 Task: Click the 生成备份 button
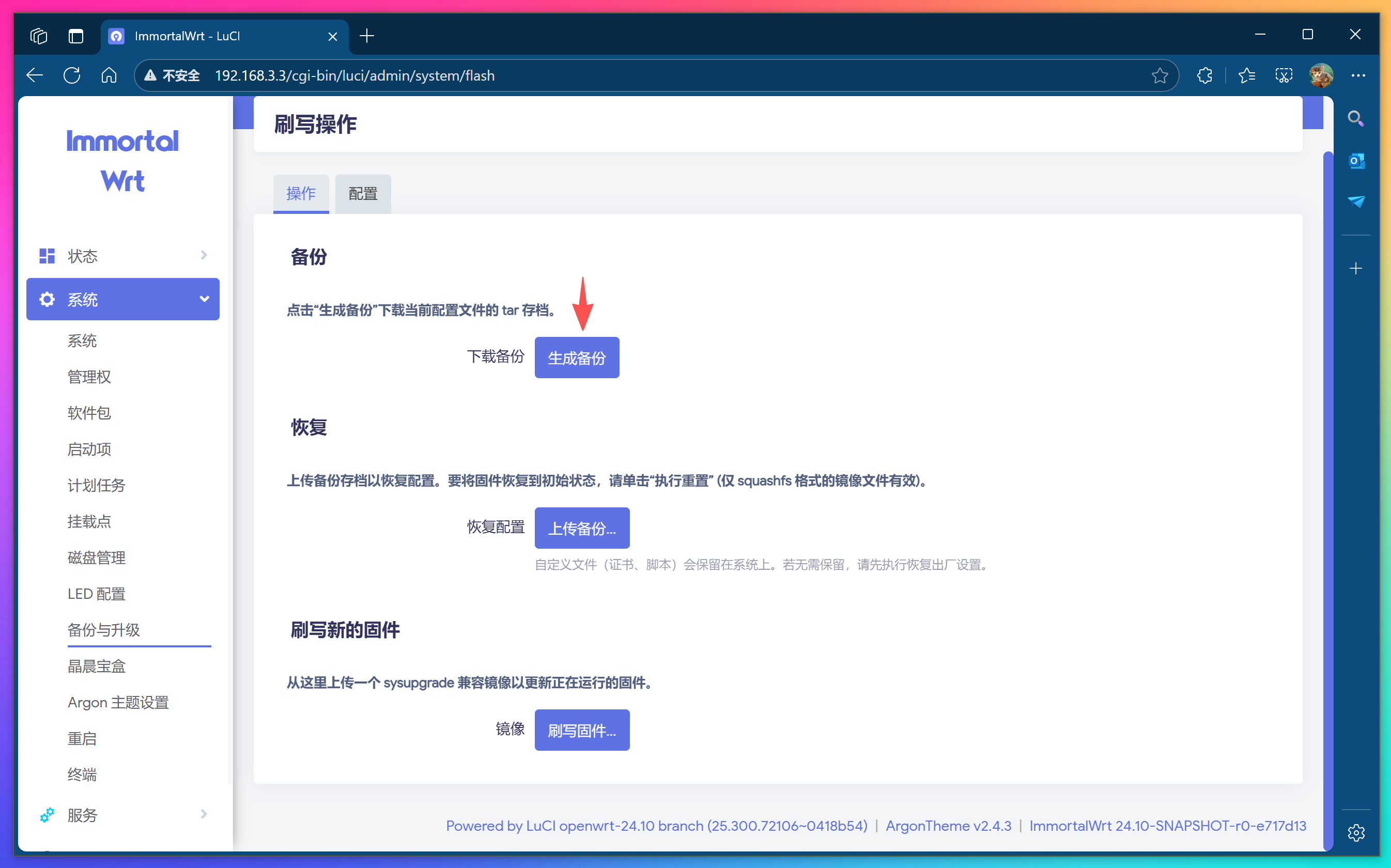tap(576, 357)
